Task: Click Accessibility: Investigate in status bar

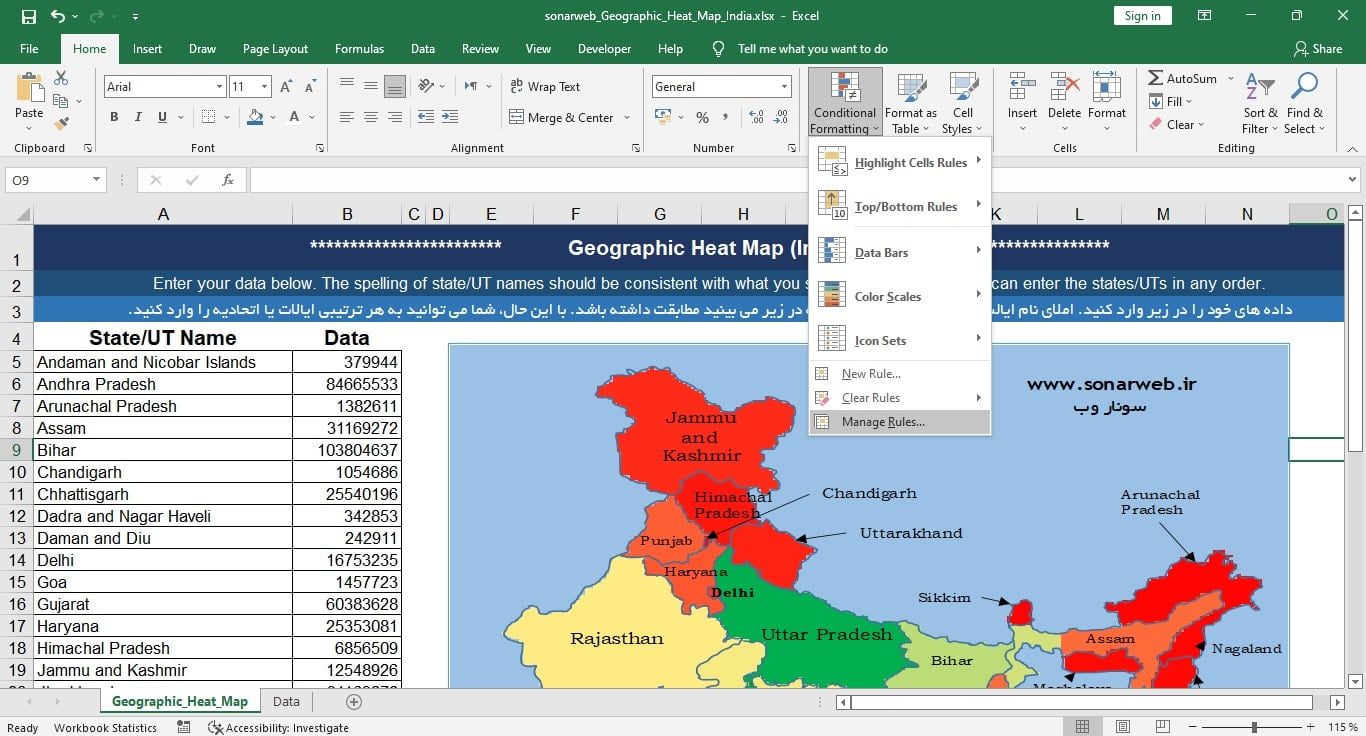Action: [x=278, y=728]
